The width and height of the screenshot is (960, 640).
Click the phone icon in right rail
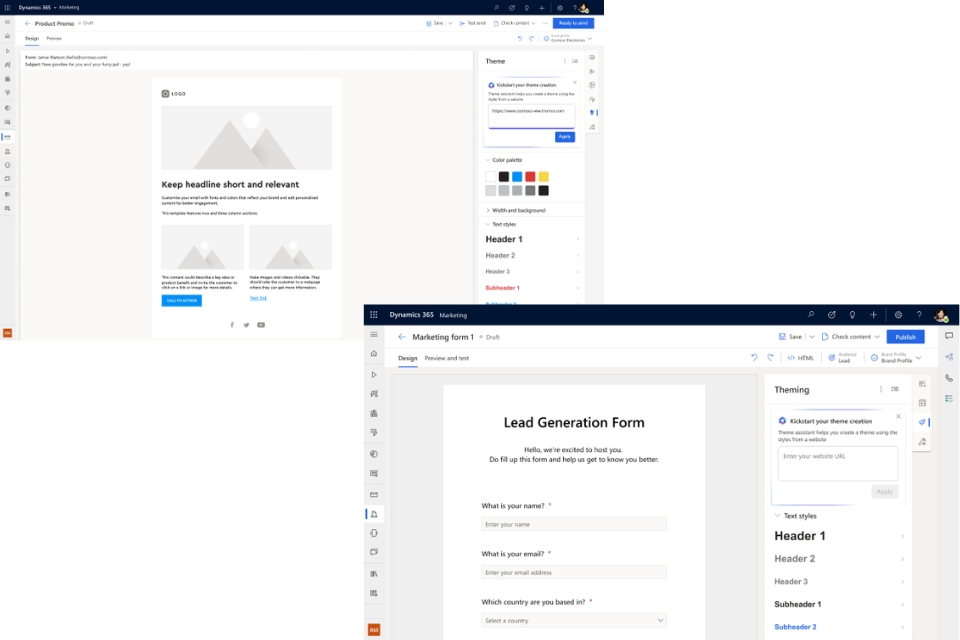pos(948,378)
